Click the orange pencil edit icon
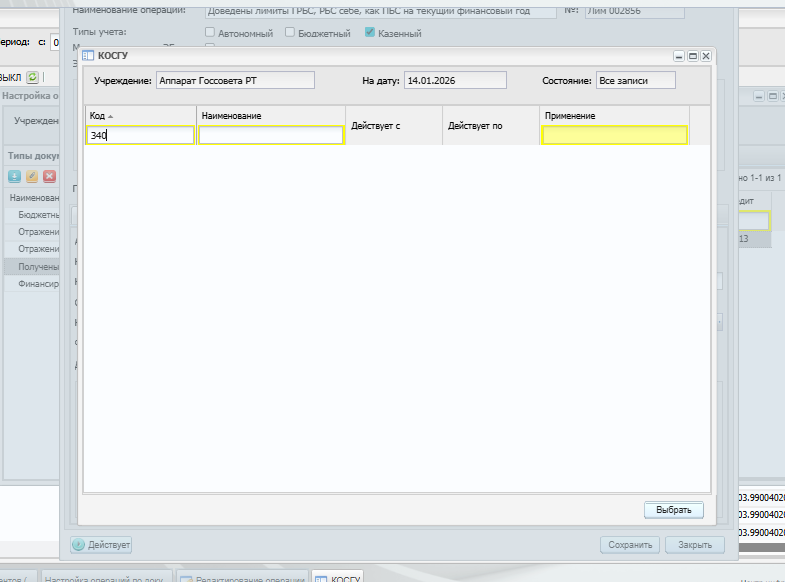The width and height of the screenshot is (785, 582). tap(32, 176)
